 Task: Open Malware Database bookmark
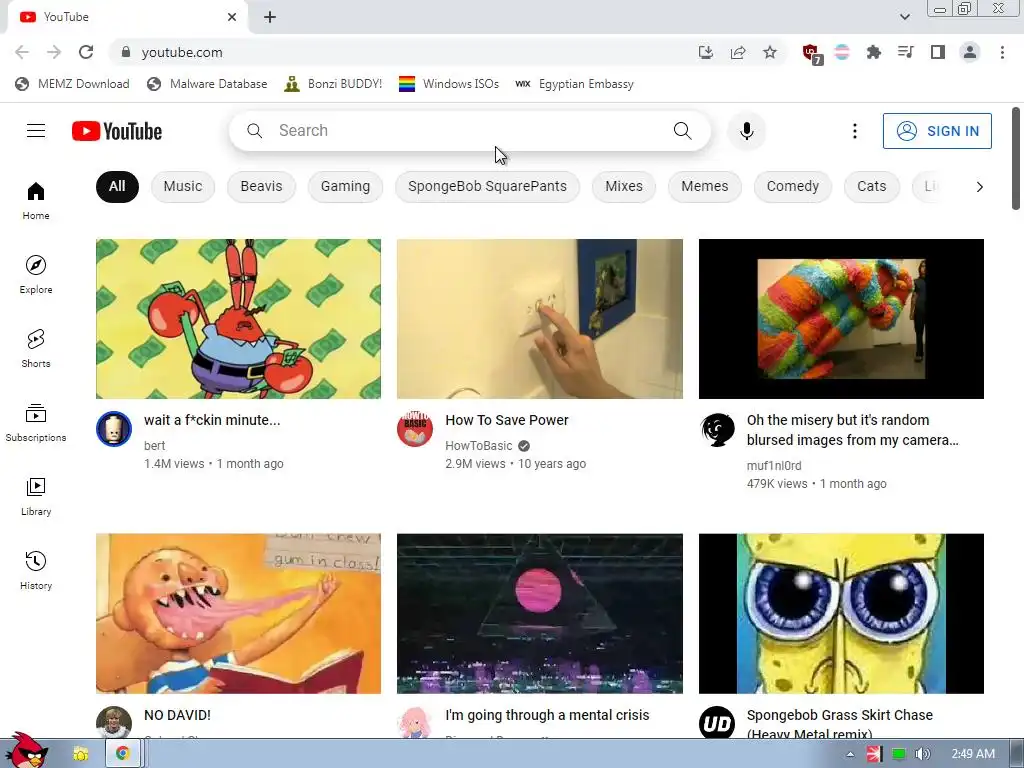click(207, 84)
